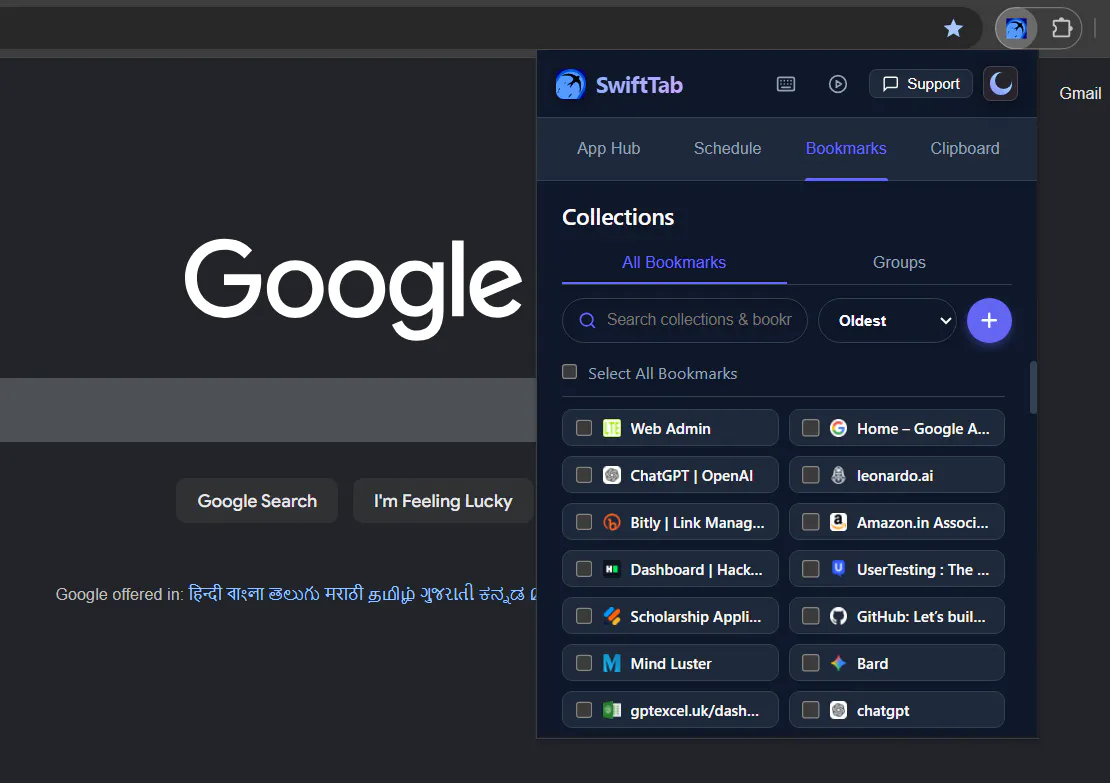
Task: Check the Web Admin bookmark checkbox
Action: (583, 428)
